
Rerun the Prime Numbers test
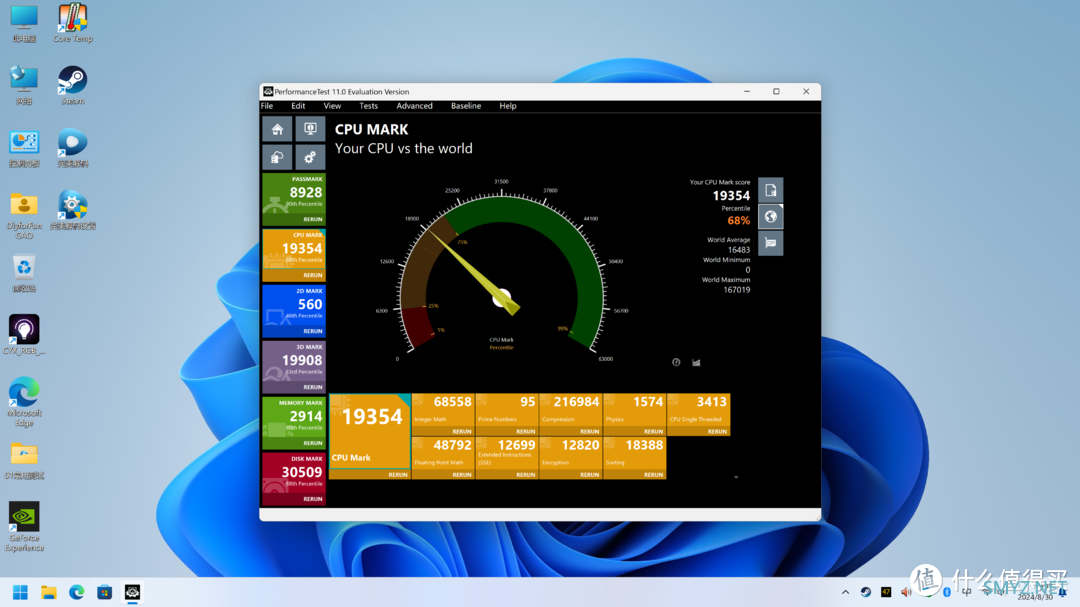[526, 431]
